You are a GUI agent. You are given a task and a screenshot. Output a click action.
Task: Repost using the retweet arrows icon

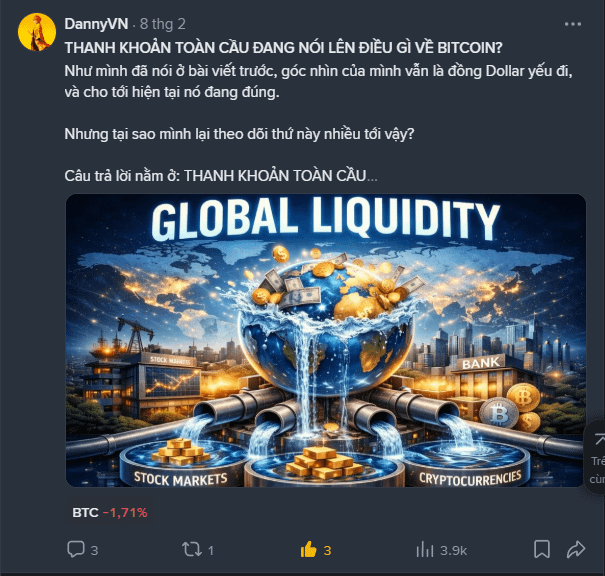point(191,549)
